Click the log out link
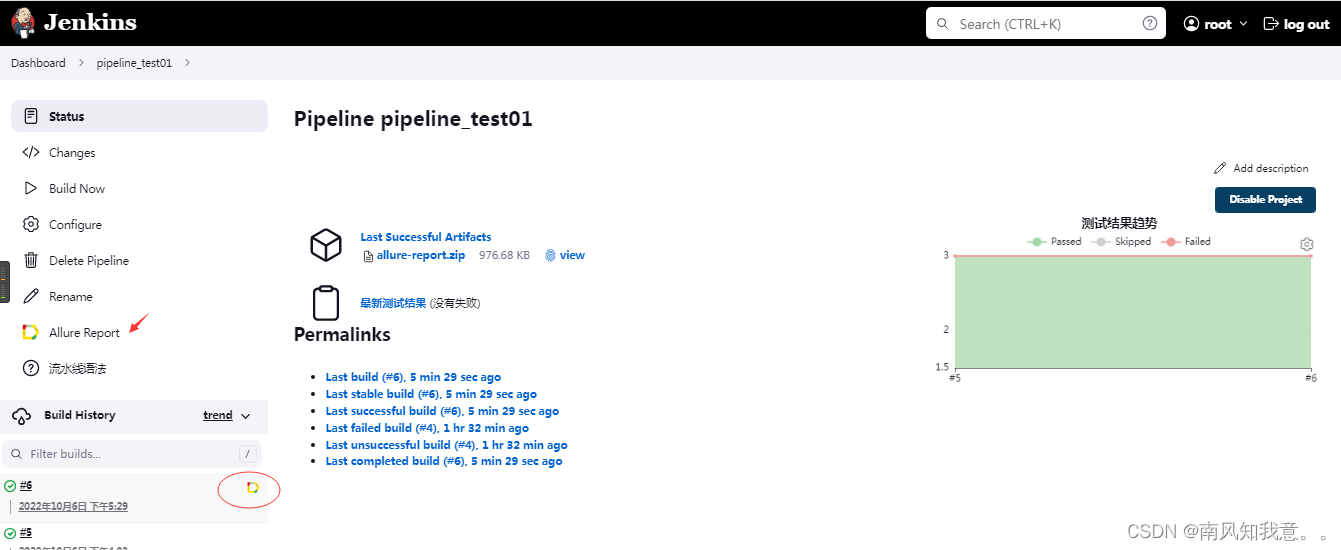The width and height of the screenshot is (1341, 550). [1296, 24]
